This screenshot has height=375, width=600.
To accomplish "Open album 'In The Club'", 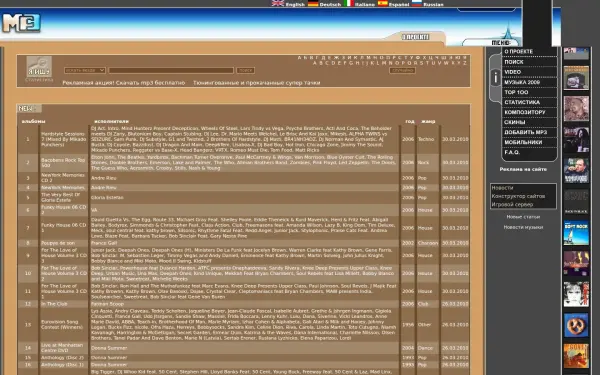I will [54, 304].
